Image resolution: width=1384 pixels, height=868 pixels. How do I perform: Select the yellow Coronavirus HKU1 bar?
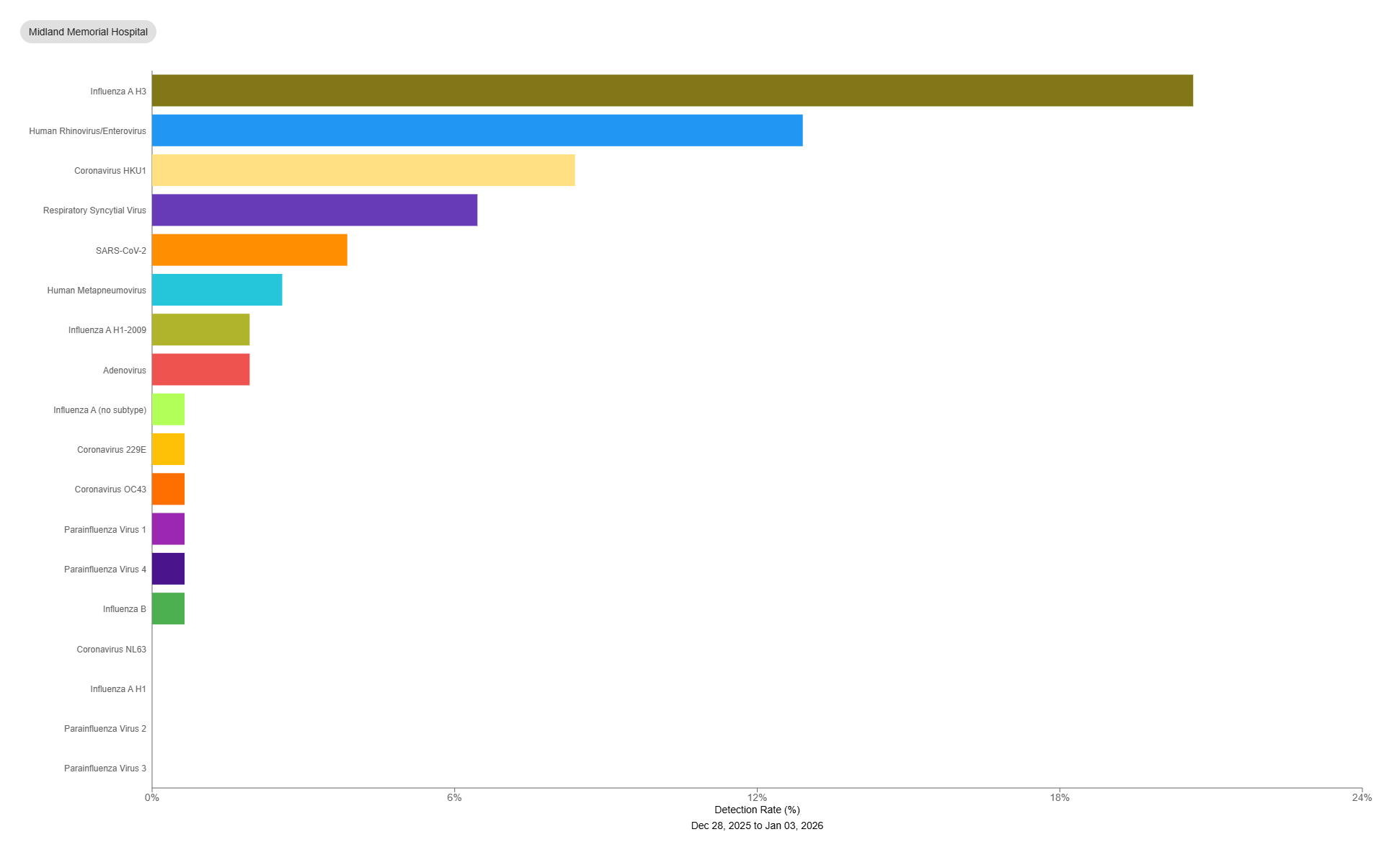(363, 170)
